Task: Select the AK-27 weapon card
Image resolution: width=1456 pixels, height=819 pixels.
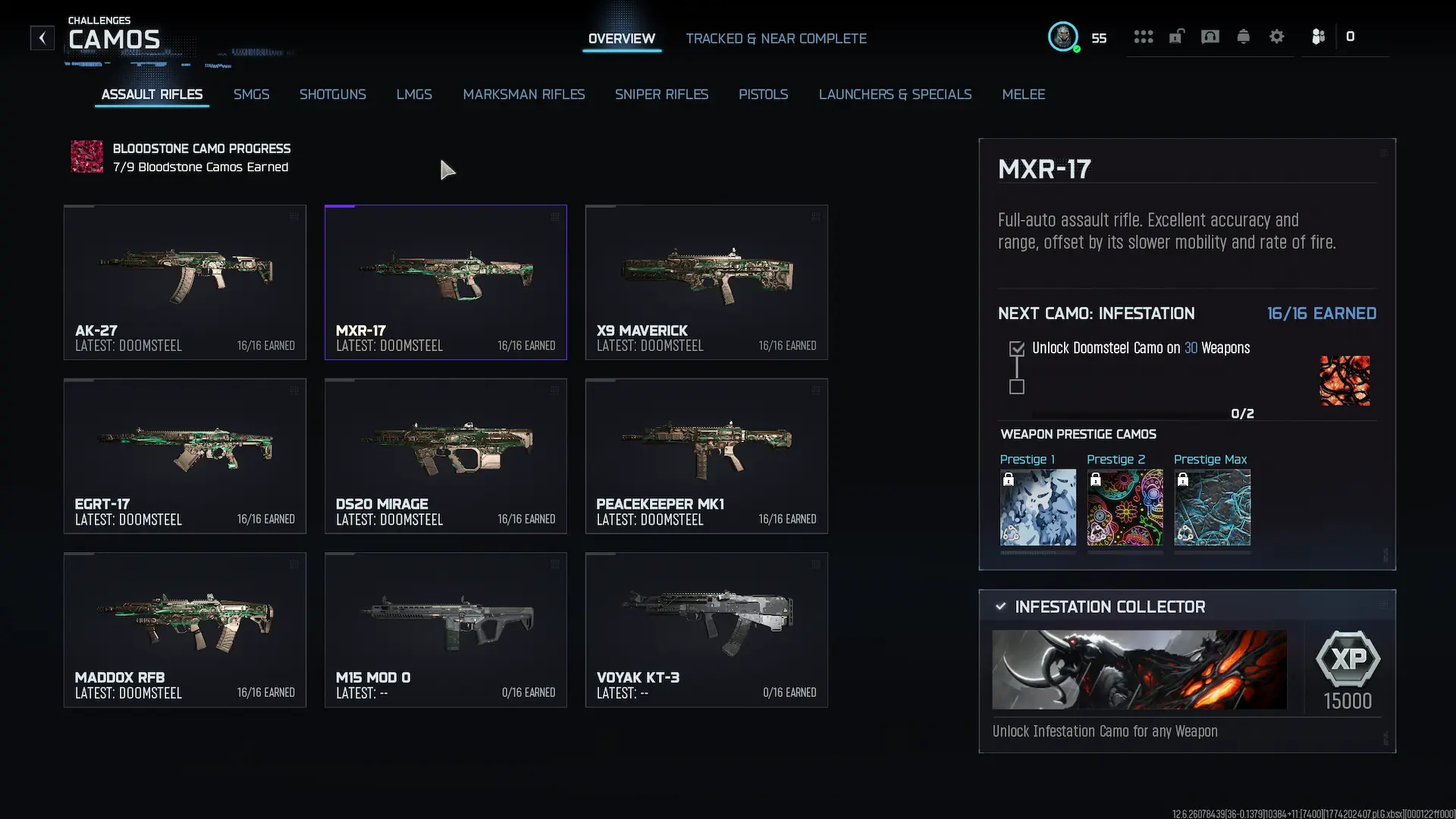Action: 185,282
